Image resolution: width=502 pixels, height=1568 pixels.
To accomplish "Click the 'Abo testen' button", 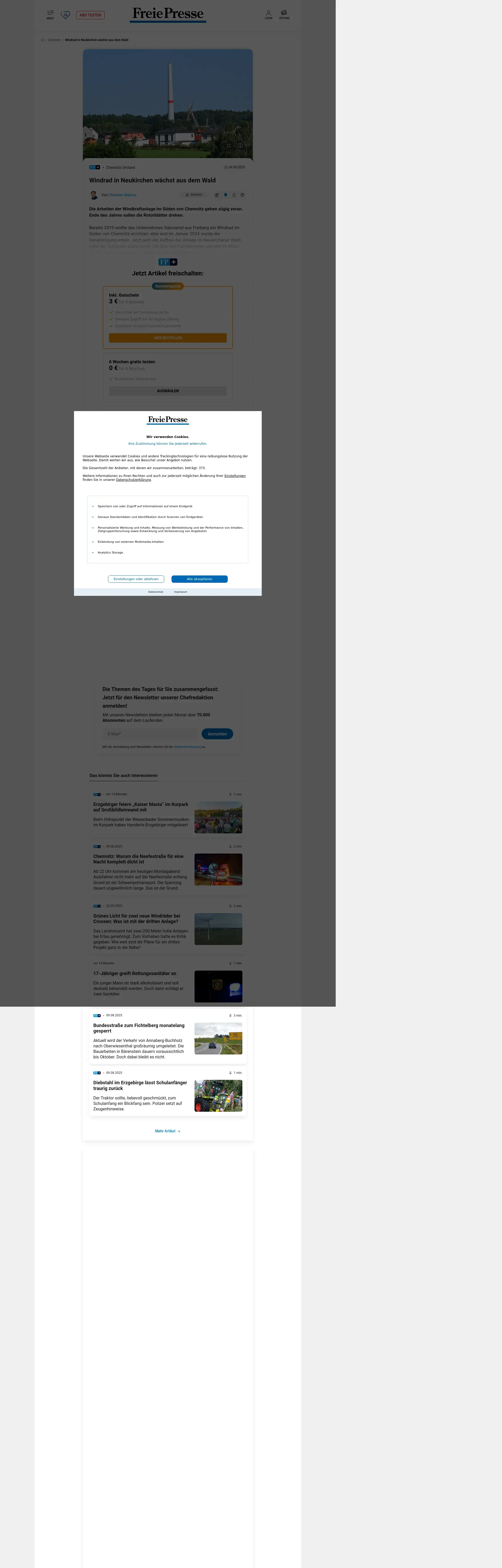I will point(90,15).
